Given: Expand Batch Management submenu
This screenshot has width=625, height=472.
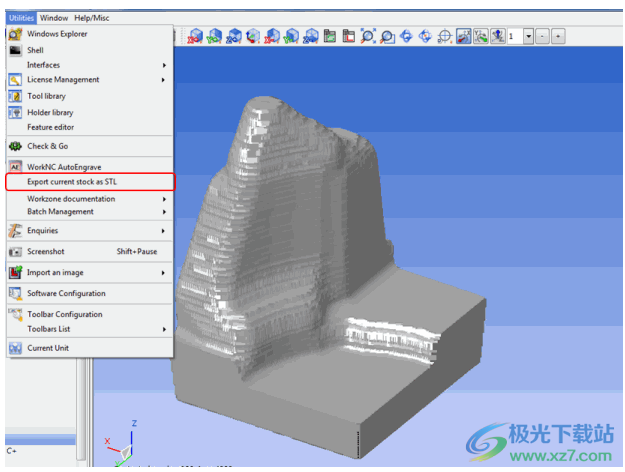Looking at the screenshot, I should click(90, 212).
